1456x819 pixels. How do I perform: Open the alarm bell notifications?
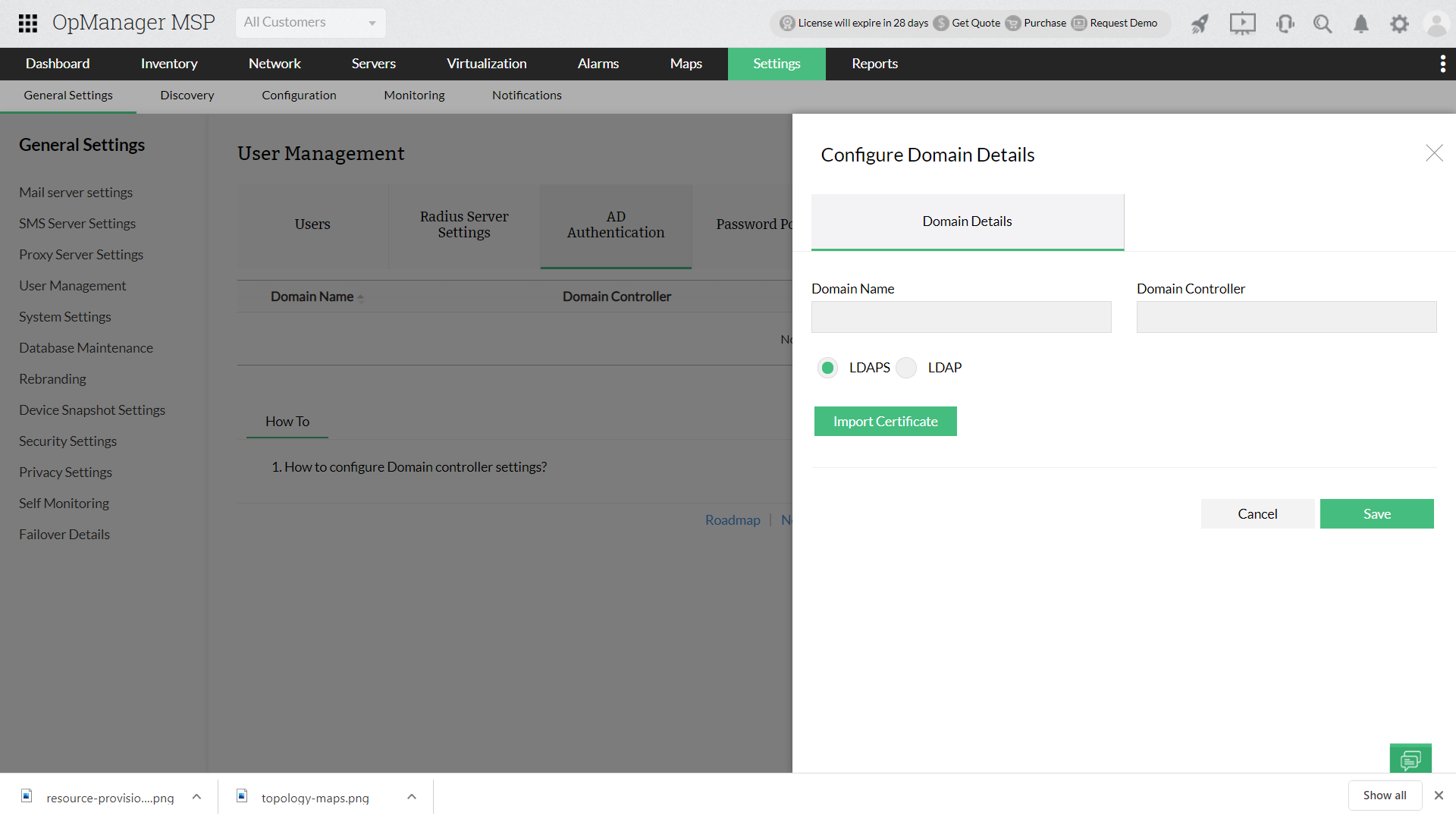coord(1361,24)
